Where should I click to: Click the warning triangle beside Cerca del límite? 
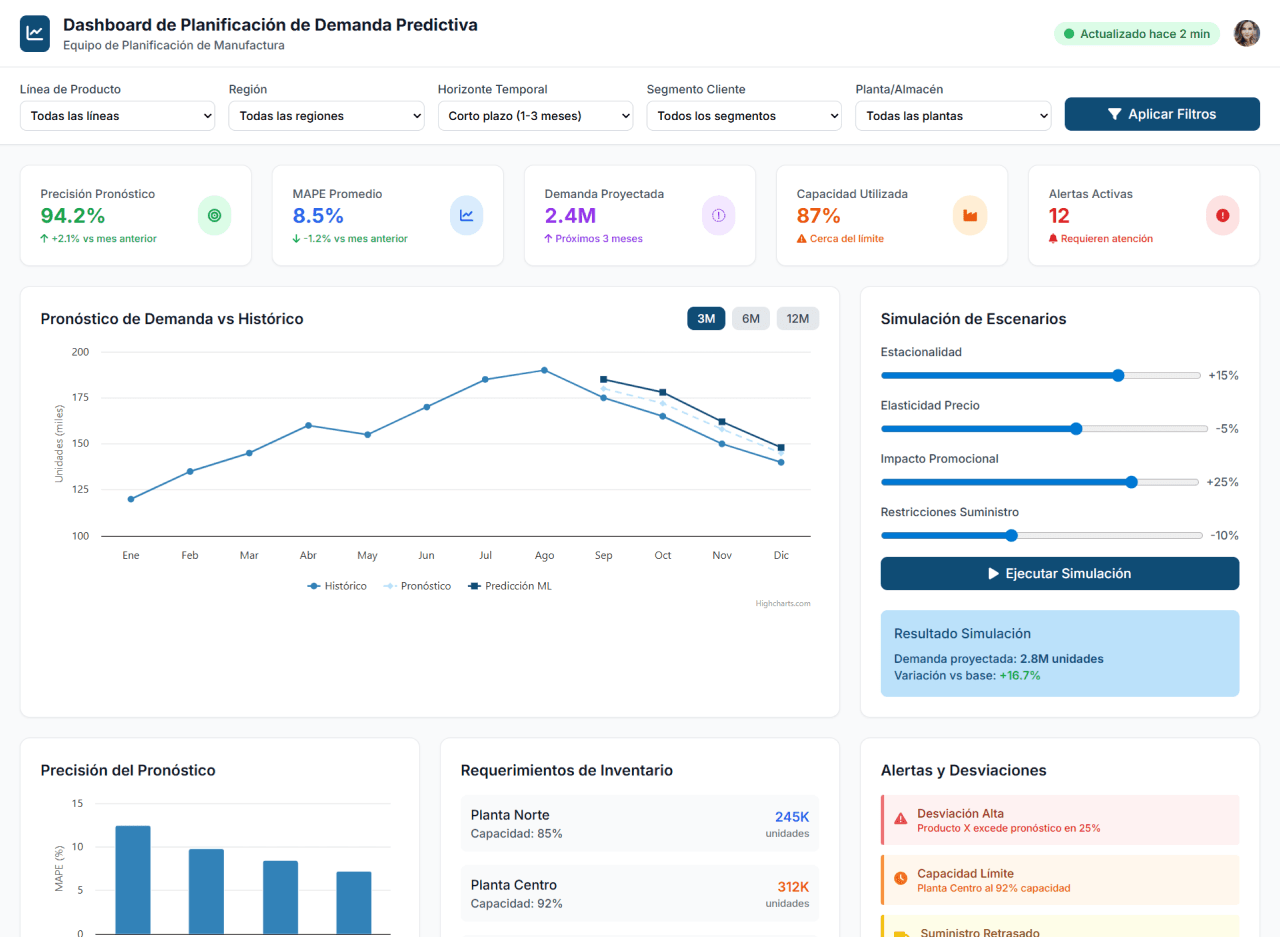[802, 239]
